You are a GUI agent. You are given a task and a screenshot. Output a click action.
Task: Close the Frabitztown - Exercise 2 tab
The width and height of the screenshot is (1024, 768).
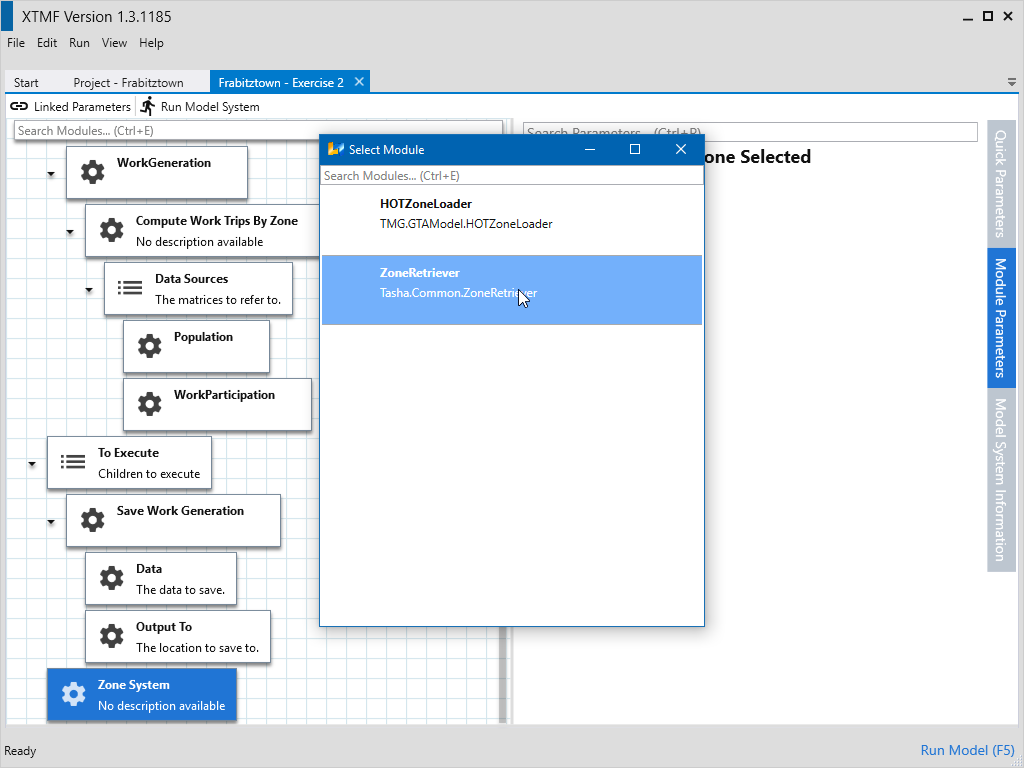click(x=359, y=82)
